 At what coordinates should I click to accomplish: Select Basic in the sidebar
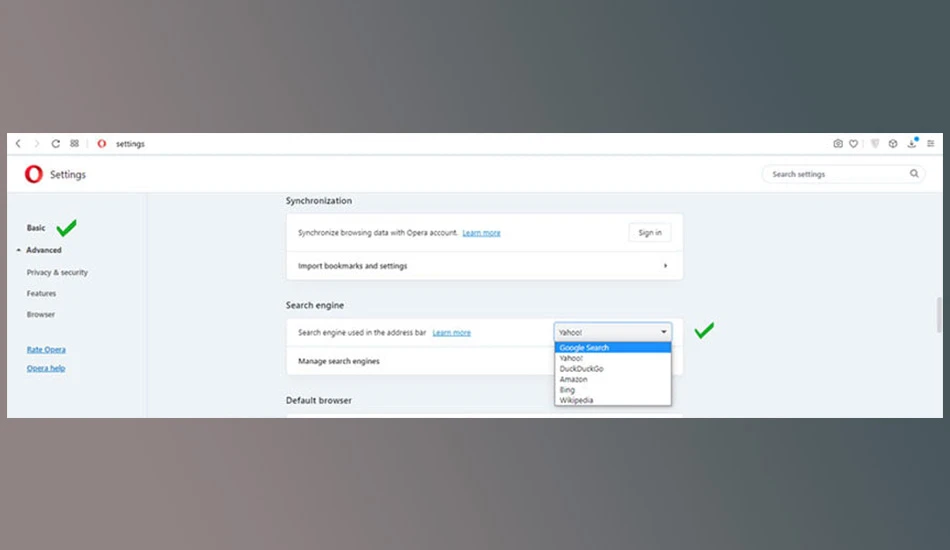click(x=36, y=228)
